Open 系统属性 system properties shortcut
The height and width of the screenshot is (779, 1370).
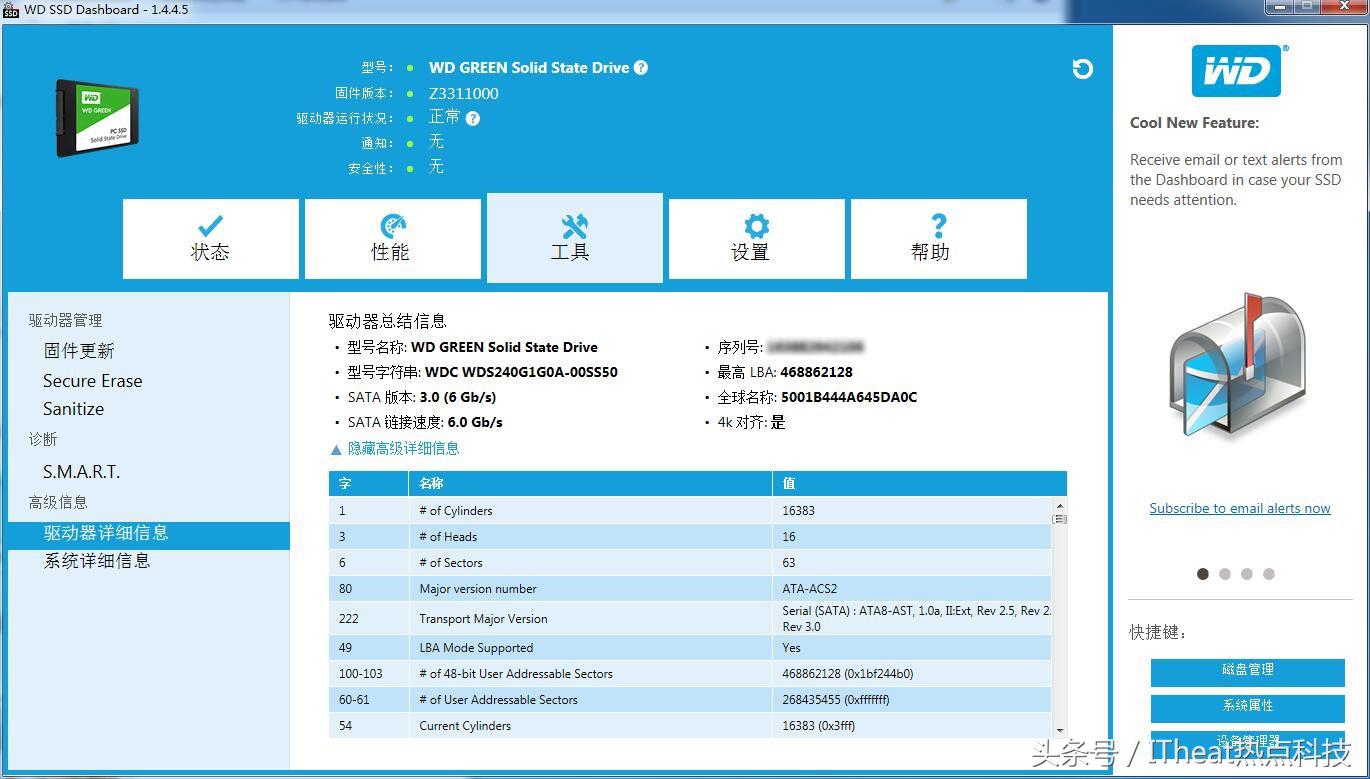1247,708
